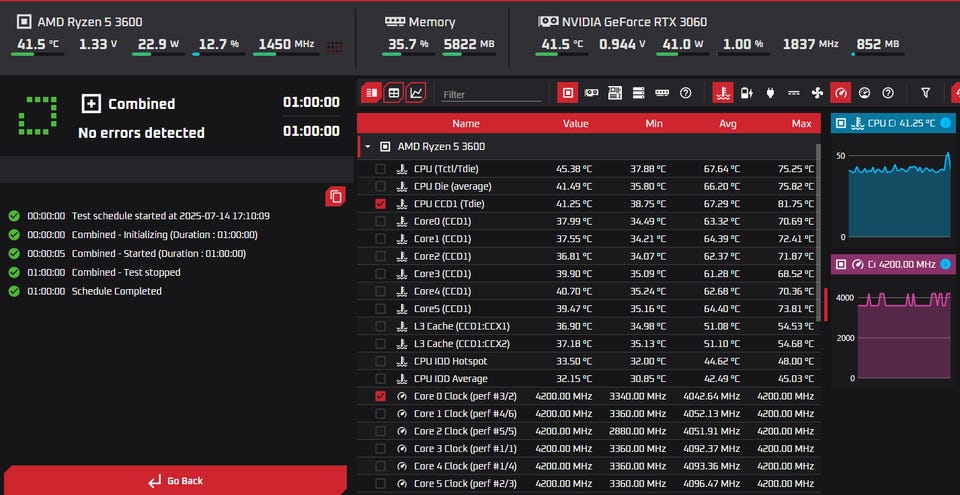Uncheck the CPU CCD1 (Tdie) checkbox
The image size is (960, 495).
[380, 203]
